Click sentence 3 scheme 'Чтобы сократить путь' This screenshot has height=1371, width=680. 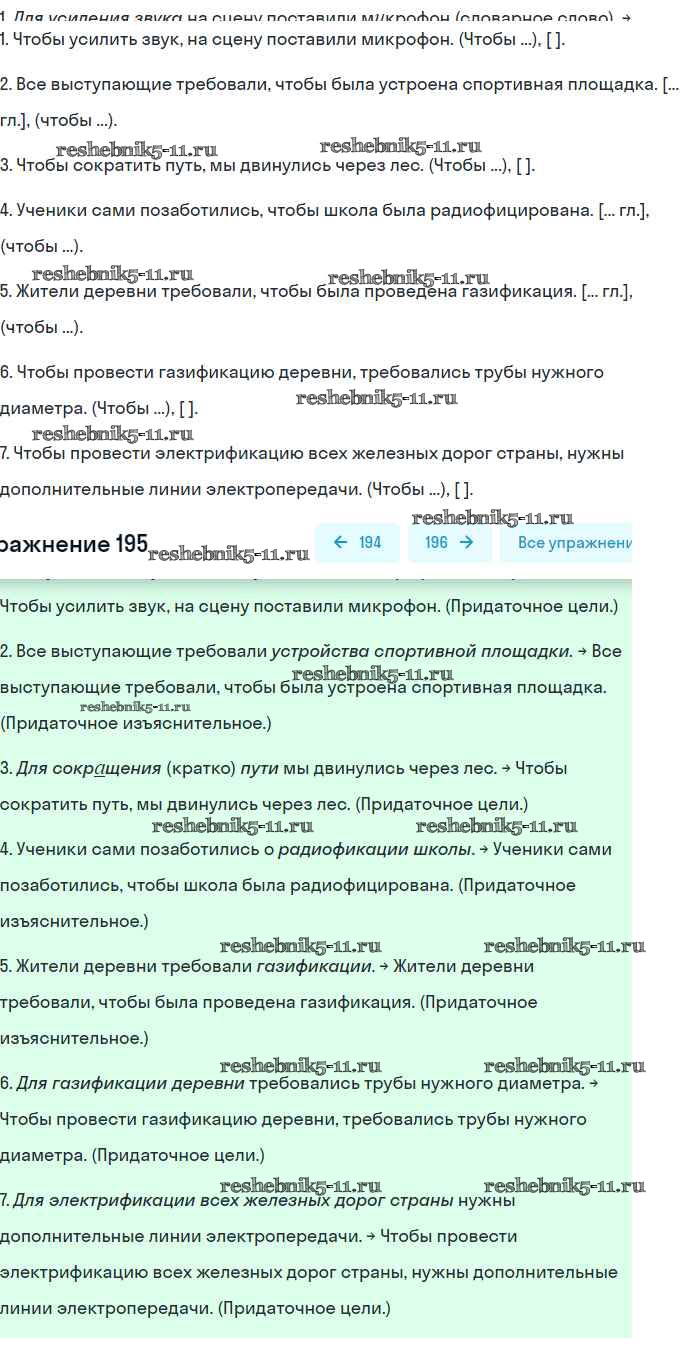267,166
